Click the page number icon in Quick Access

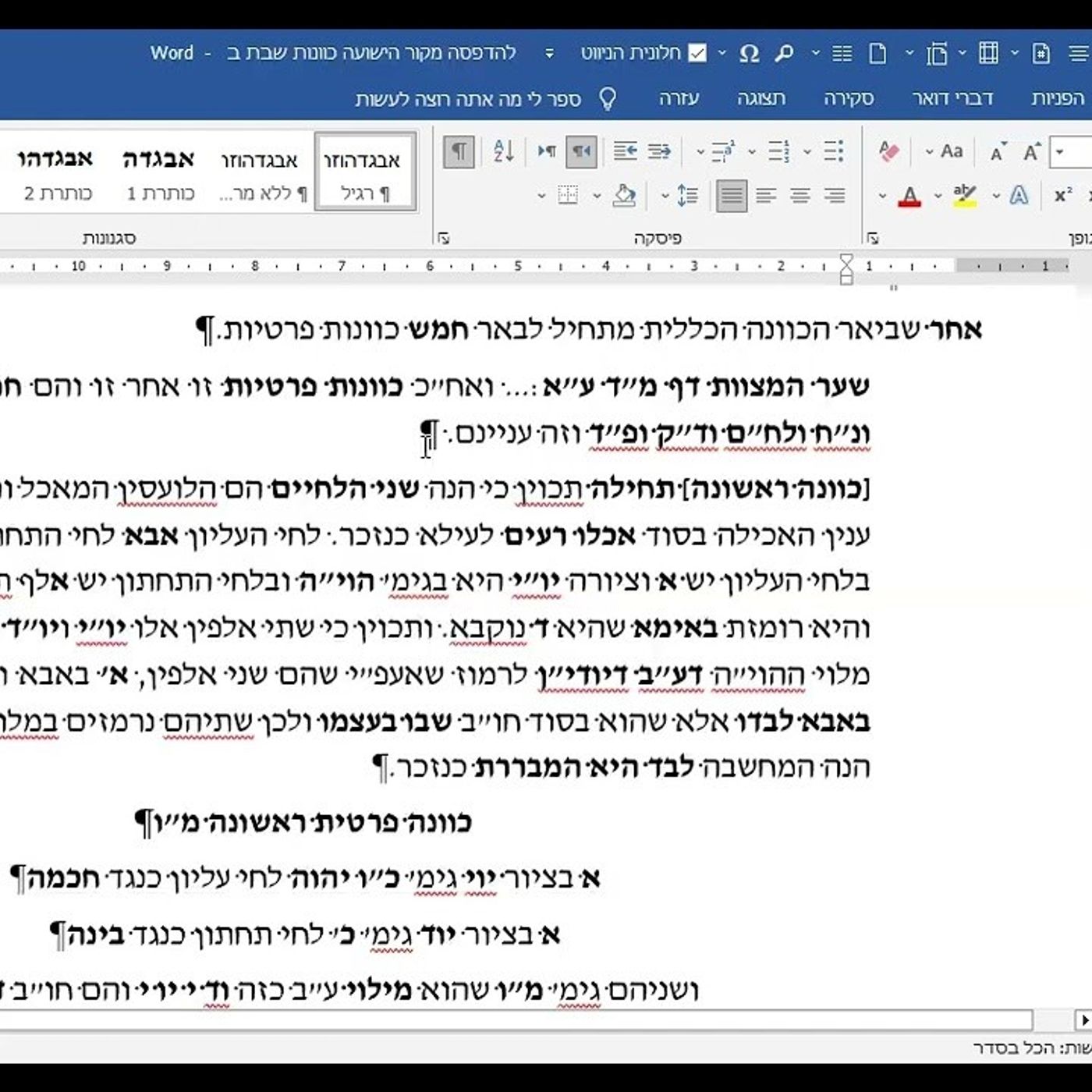pyautogui.click(x=1041, y=53)
